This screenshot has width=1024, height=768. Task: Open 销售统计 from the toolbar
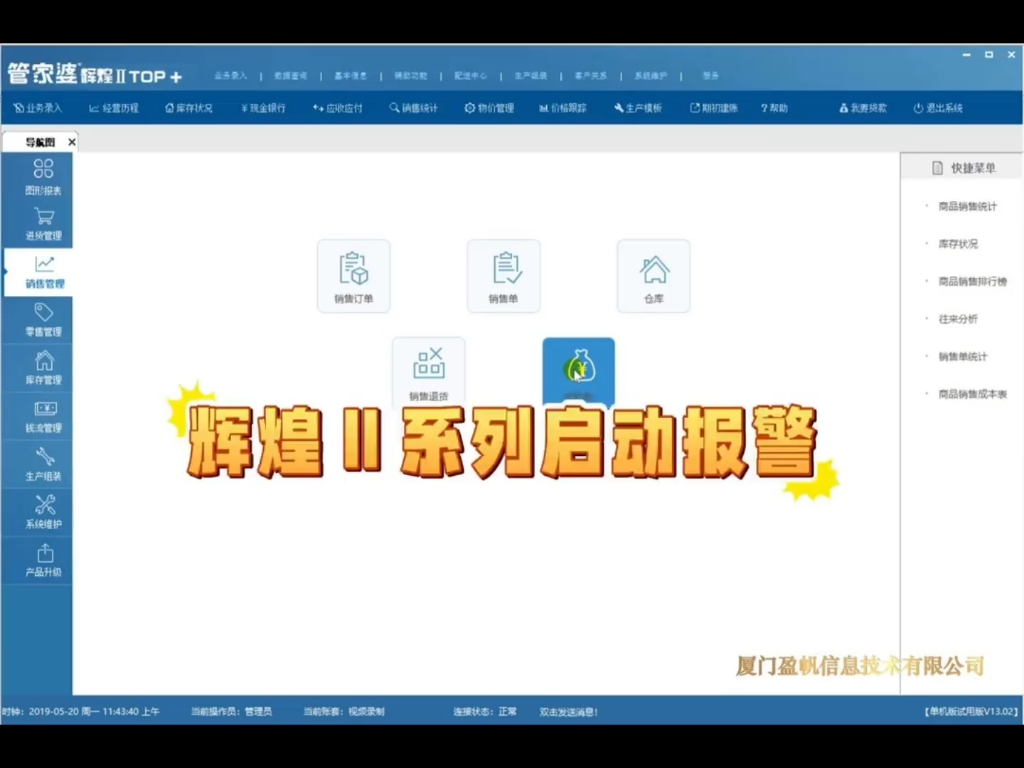413,108
